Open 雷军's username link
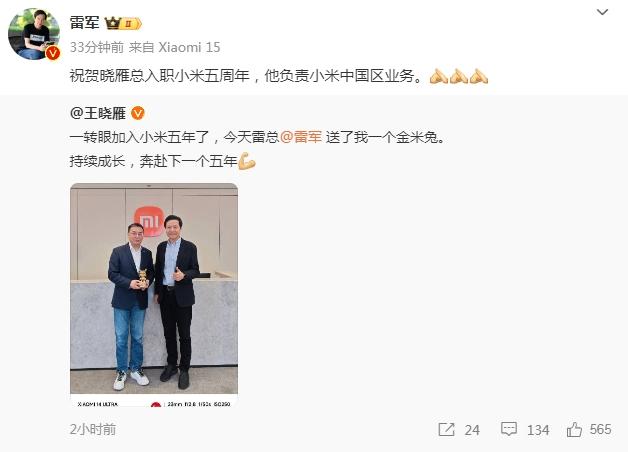This screenshot has width=628, height=452. pyautogui.click(x=85, y=22)
